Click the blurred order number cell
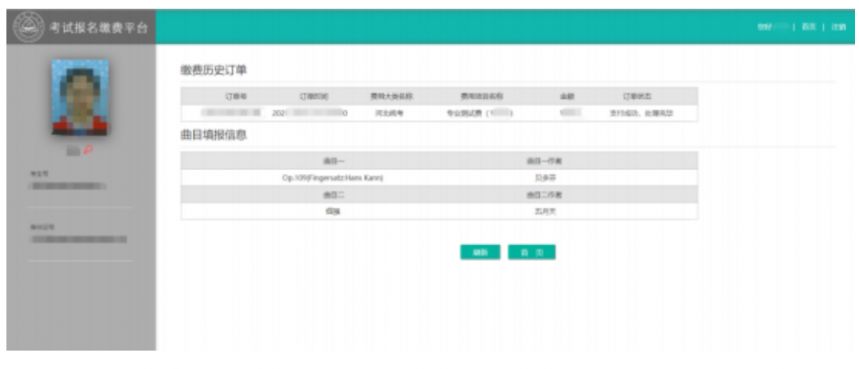 click(x=230, y=113)
